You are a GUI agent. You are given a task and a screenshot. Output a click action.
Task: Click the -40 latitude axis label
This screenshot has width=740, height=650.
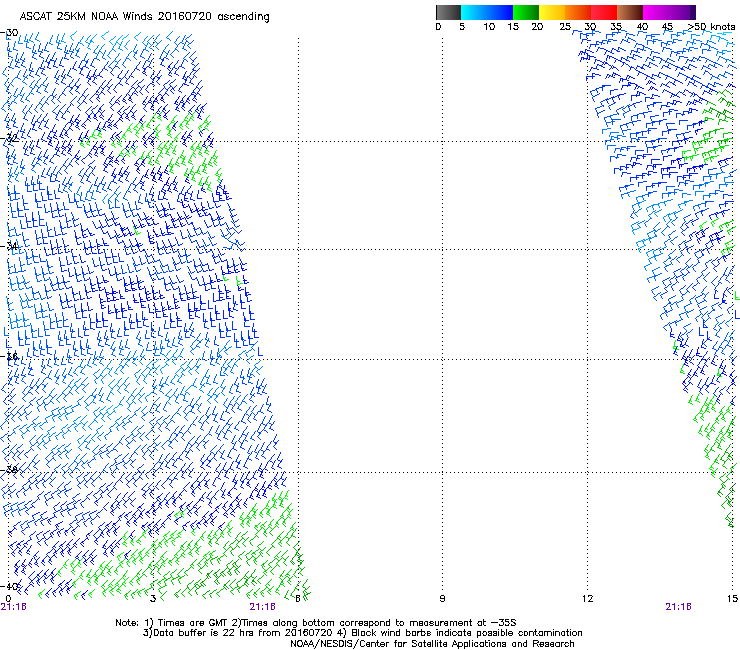coord(10,586)
